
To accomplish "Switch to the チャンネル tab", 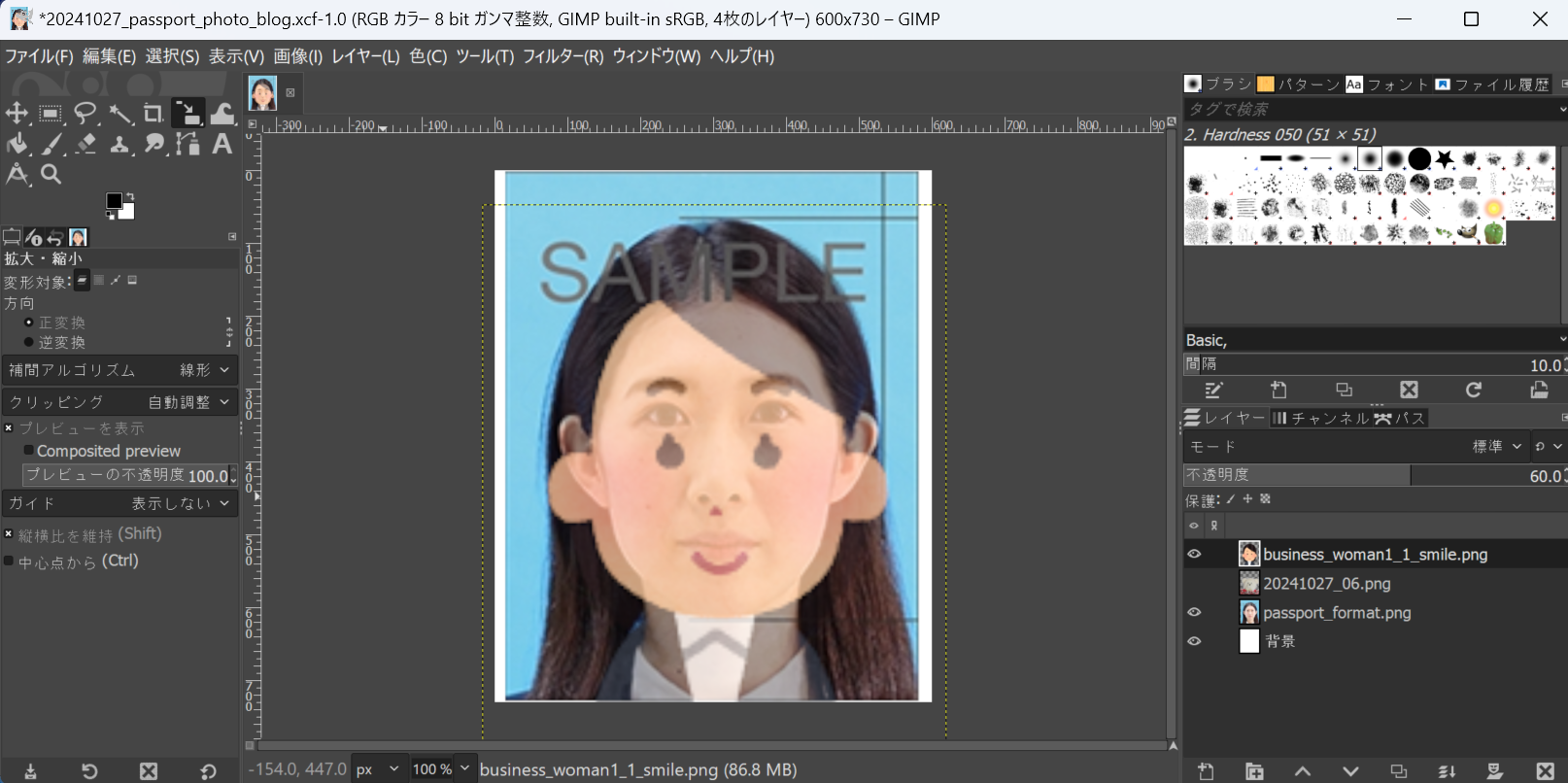I will tap(1320, 418).
